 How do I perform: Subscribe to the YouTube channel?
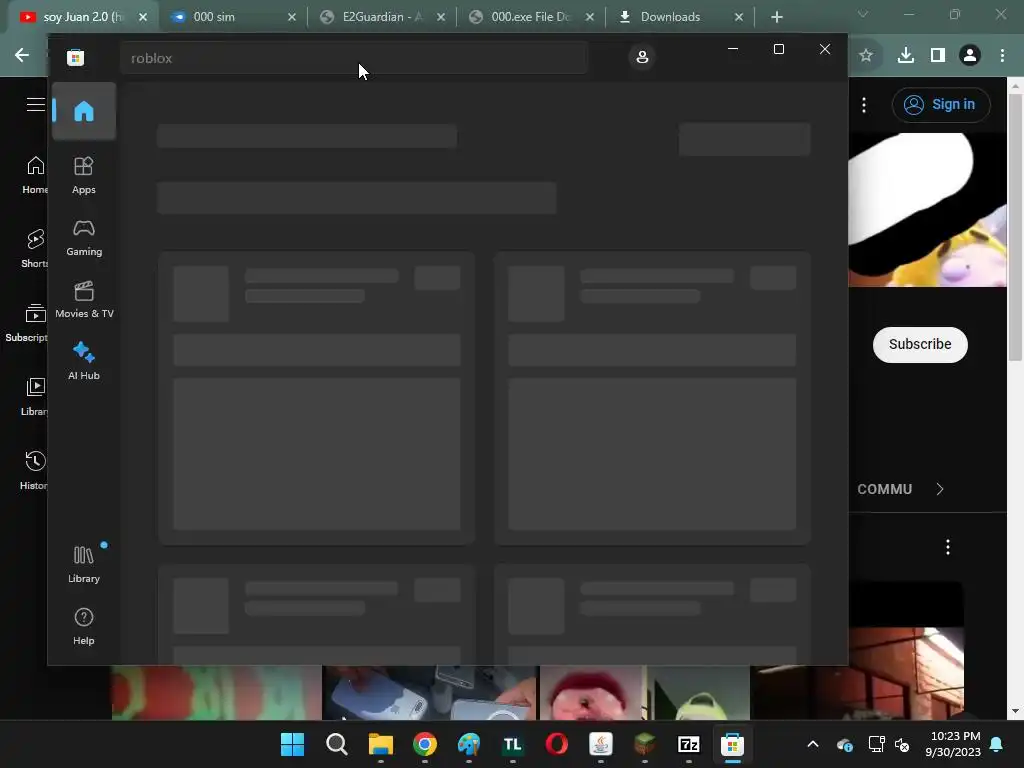coord(920,344)
